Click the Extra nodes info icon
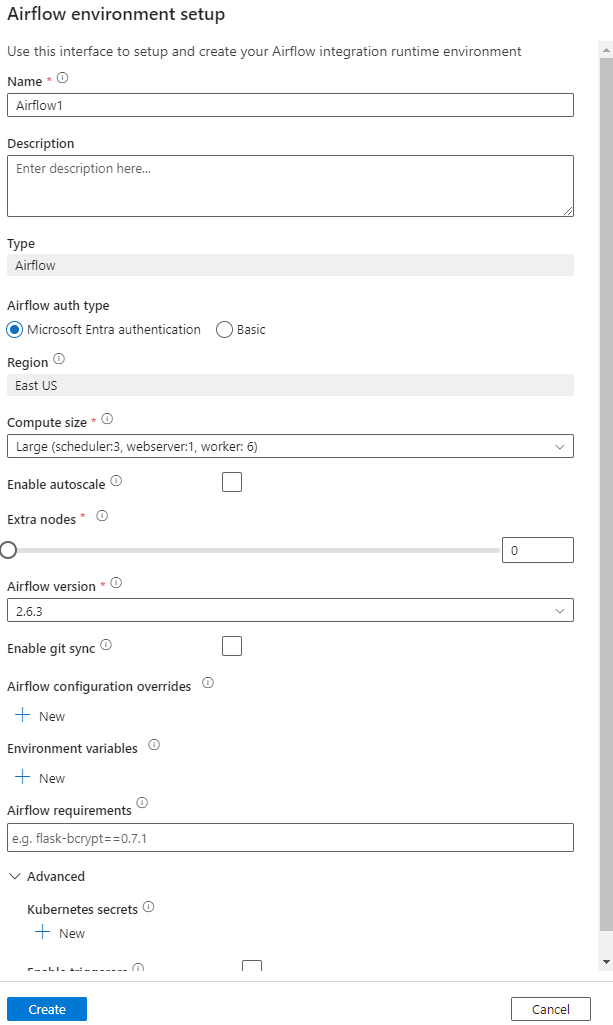This screenshot has width=613, height=1025. pyautogui.click(x=101, y=517)
